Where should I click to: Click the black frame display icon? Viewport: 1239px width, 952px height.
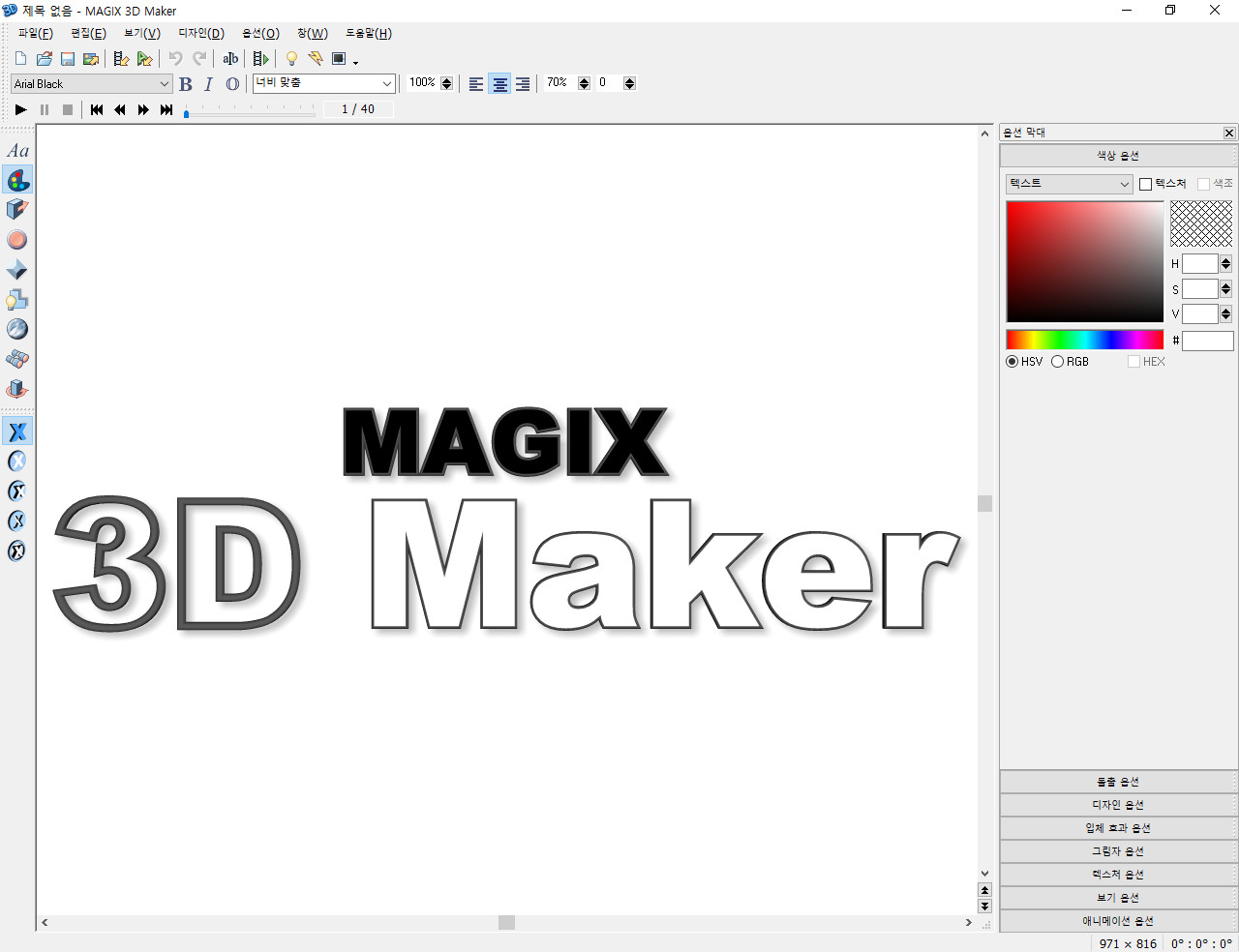339,59
